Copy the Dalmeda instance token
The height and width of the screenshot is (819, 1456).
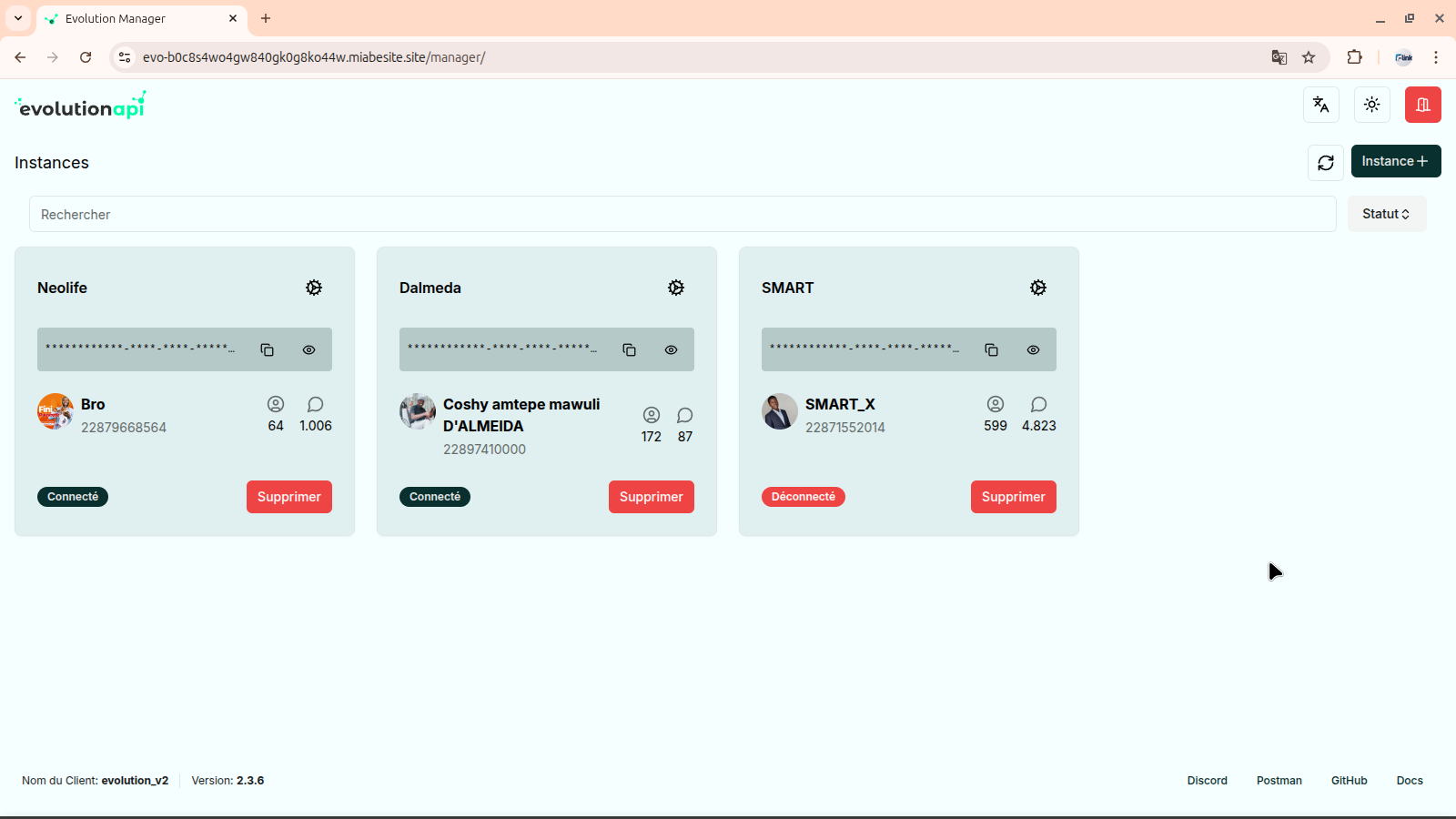point(630,349)
